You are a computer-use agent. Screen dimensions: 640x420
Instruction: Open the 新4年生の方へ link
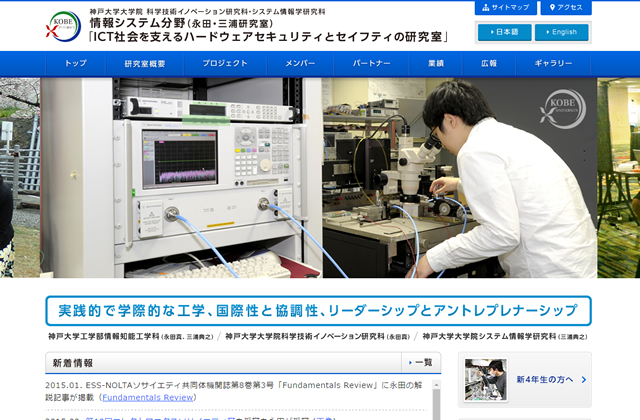[545, 380]
